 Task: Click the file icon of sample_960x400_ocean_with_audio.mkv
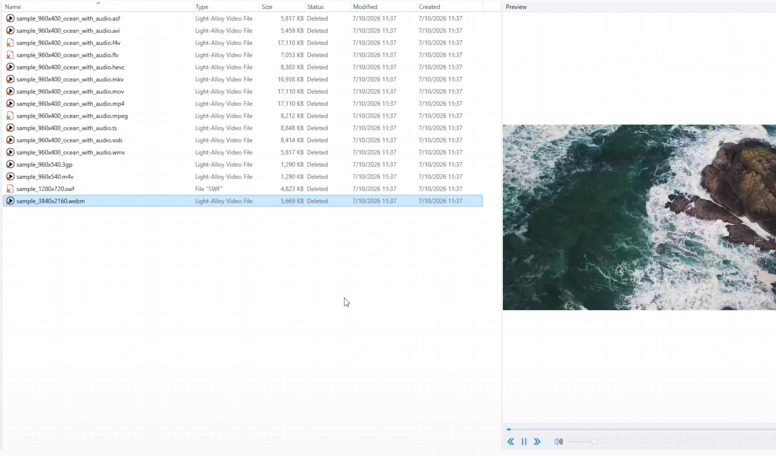(x=10, y=79)
